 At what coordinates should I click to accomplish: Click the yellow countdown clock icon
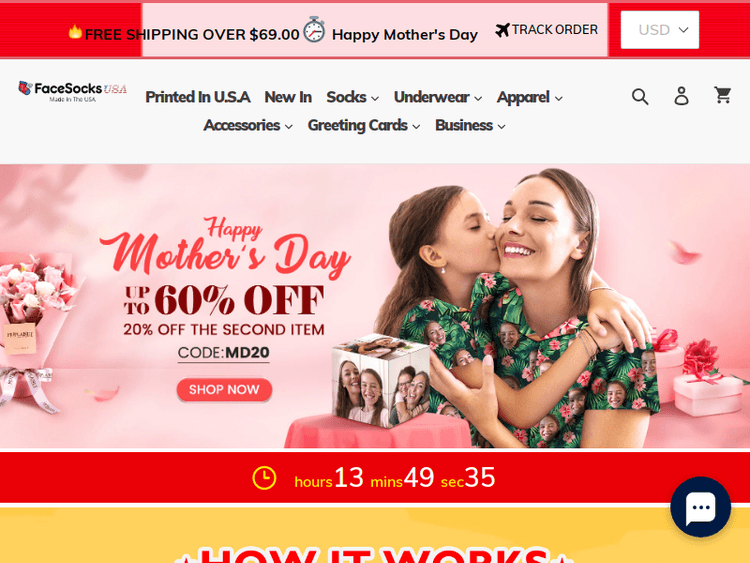264,478
